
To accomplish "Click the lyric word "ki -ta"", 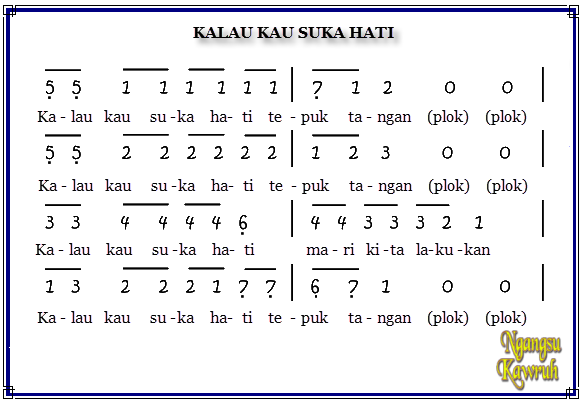I will [x=385, y=250].
